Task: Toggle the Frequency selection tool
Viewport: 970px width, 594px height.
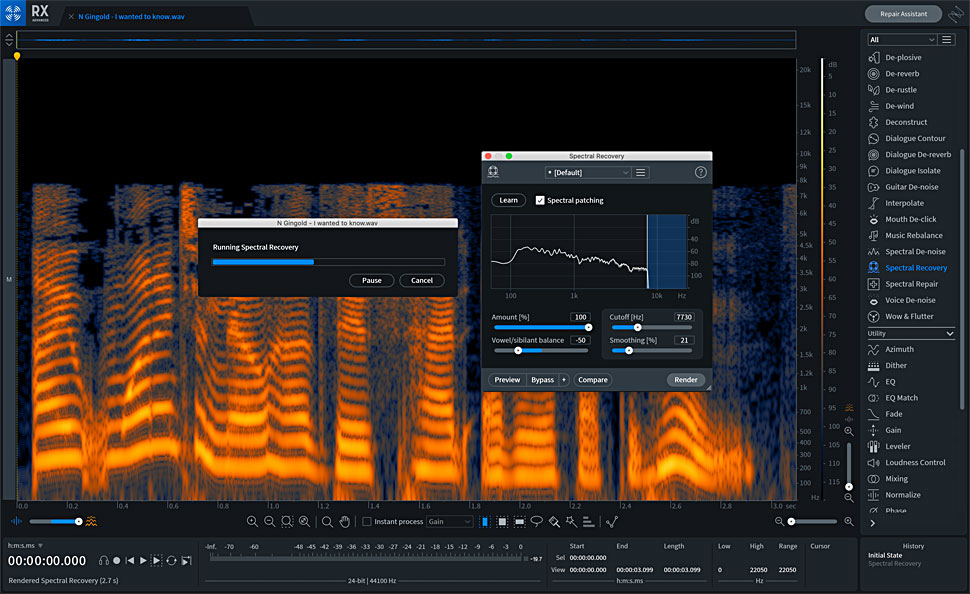Action: click(x=520, y=522)
